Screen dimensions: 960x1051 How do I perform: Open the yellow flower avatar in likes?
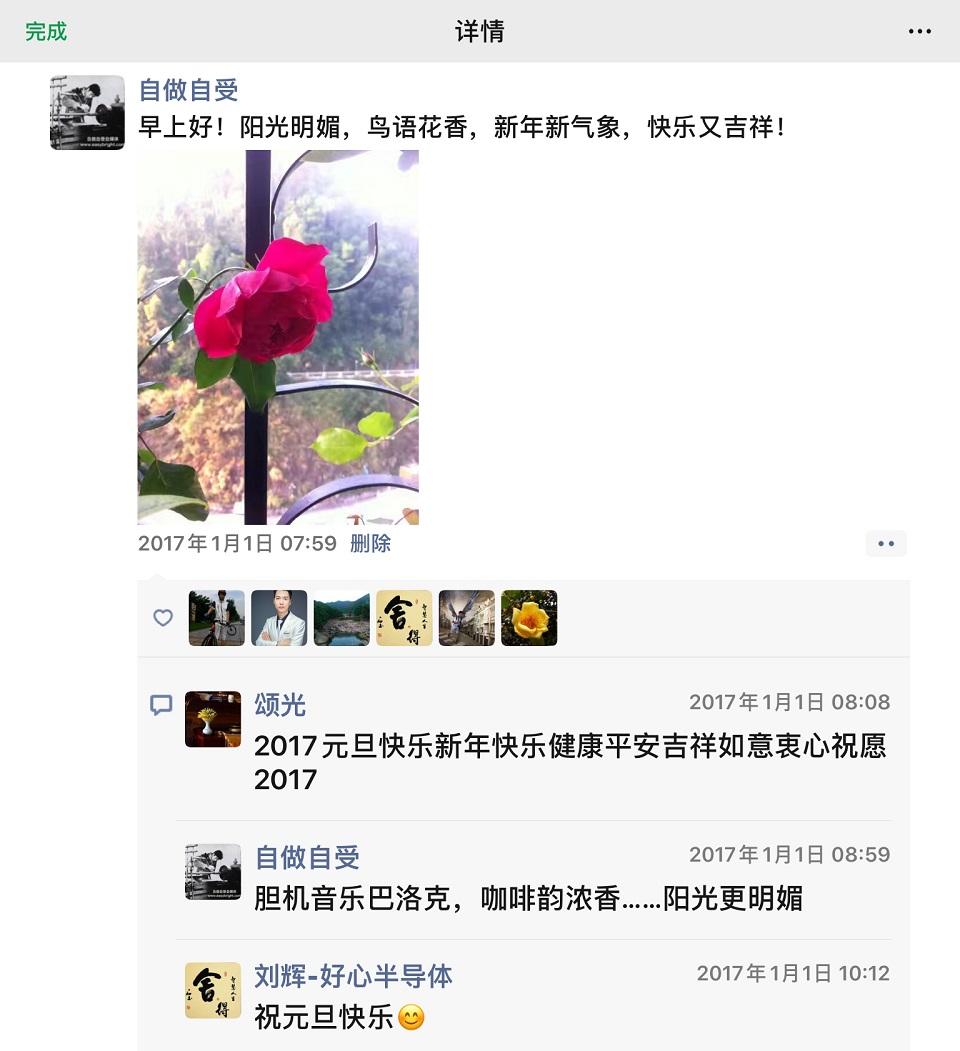pyautogui.click(x=529, y=618)
